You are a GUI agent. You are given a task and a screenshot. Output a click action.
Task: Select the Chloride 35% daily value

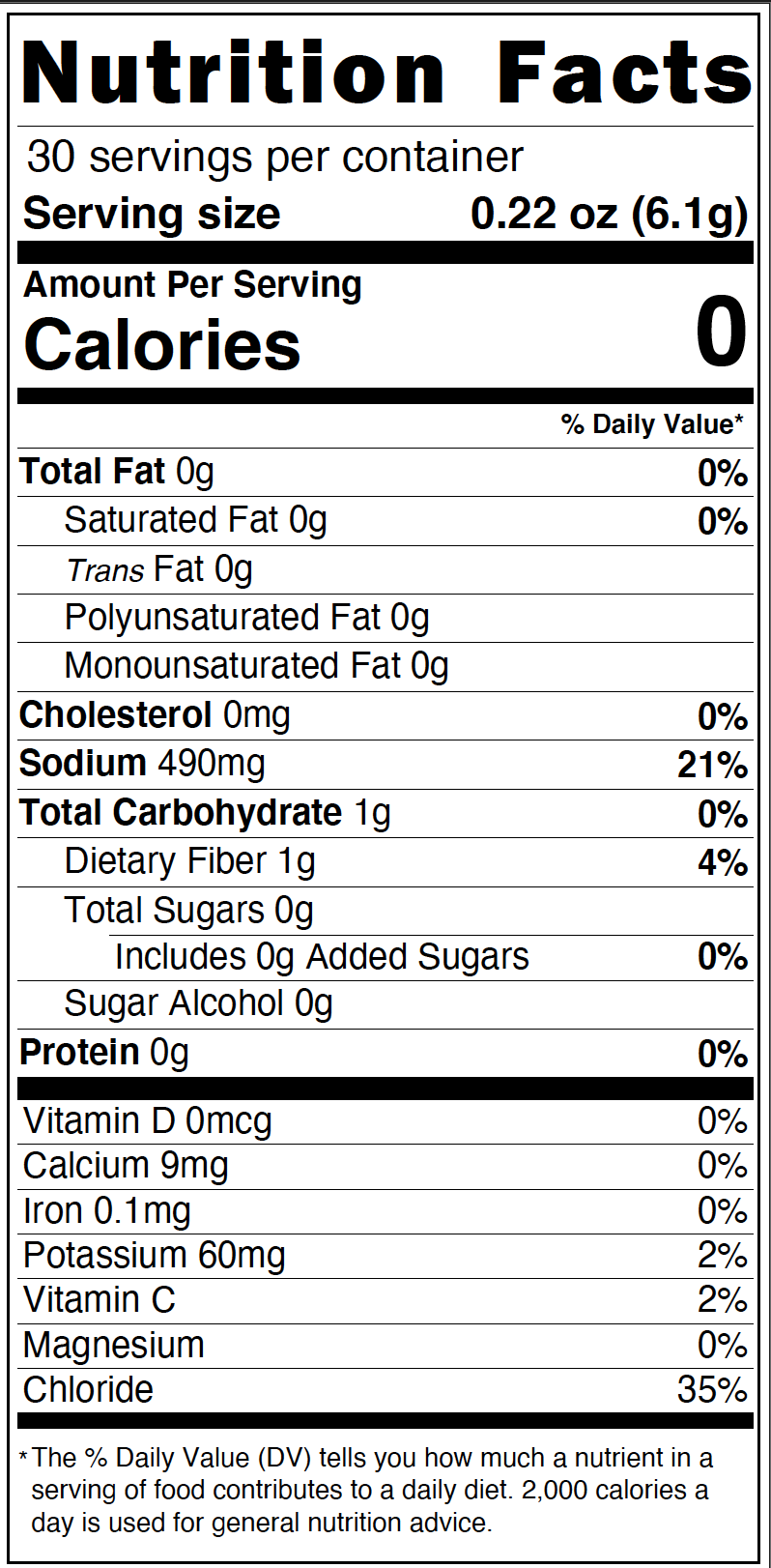click(x=712, y=1390)
